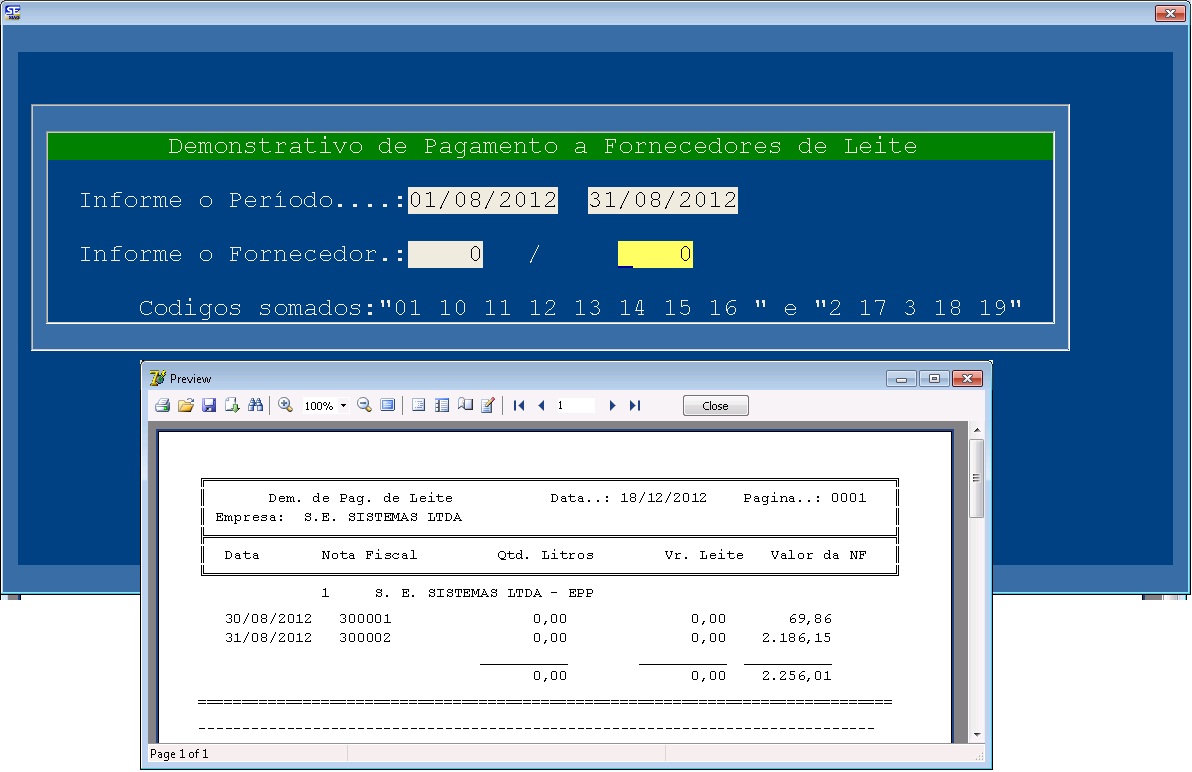Expand the 100% zoom level dropdown
This screenshot has height=772, width=1192.
(x=343, y=407)
